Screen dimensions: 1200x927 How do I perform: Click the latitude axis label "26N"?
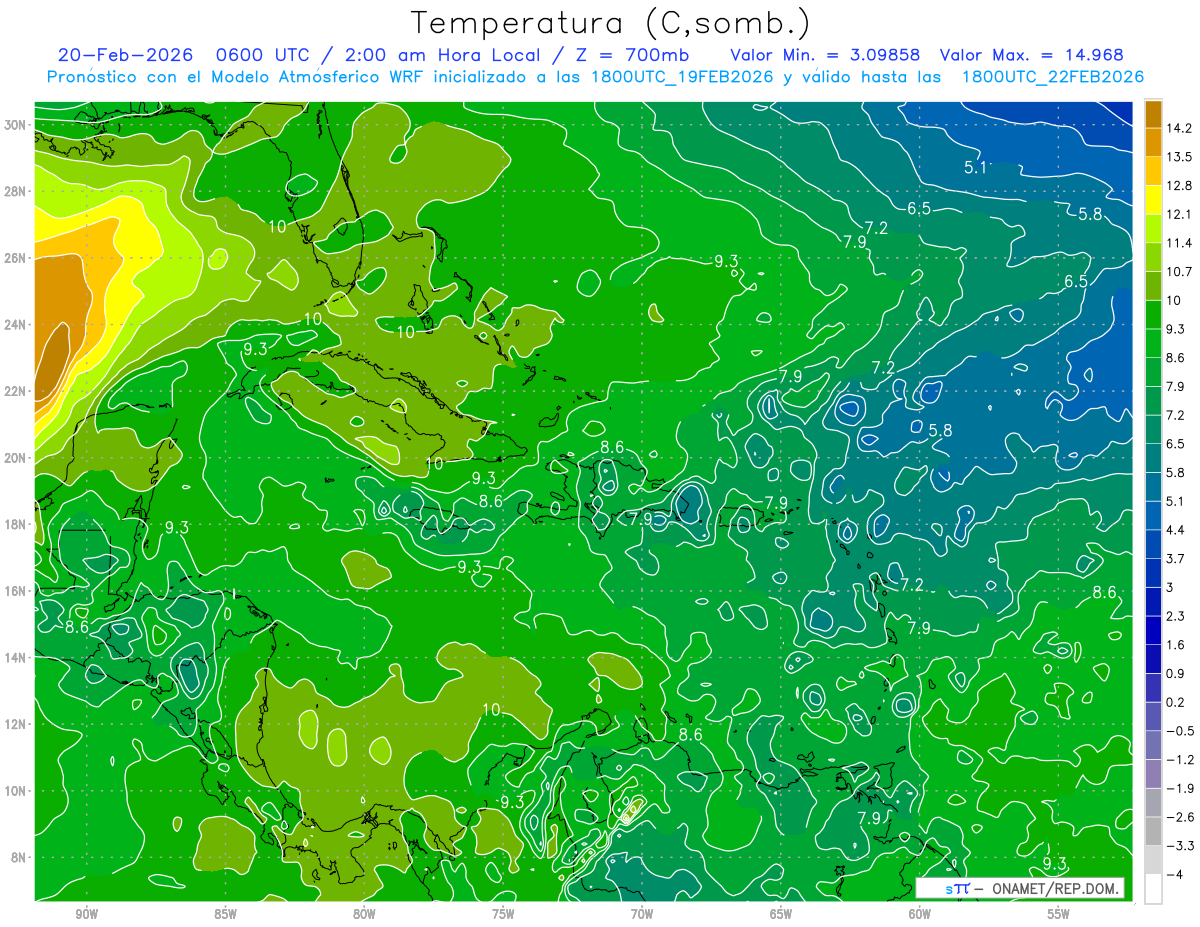click(16, 258)
